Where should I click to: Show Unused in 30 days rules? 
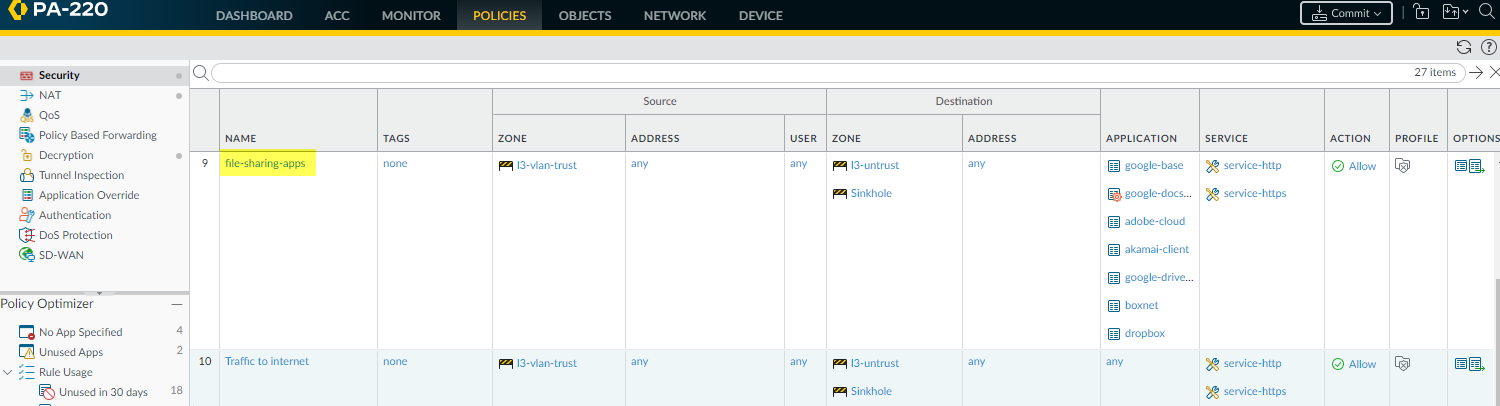tap(103, 392)
